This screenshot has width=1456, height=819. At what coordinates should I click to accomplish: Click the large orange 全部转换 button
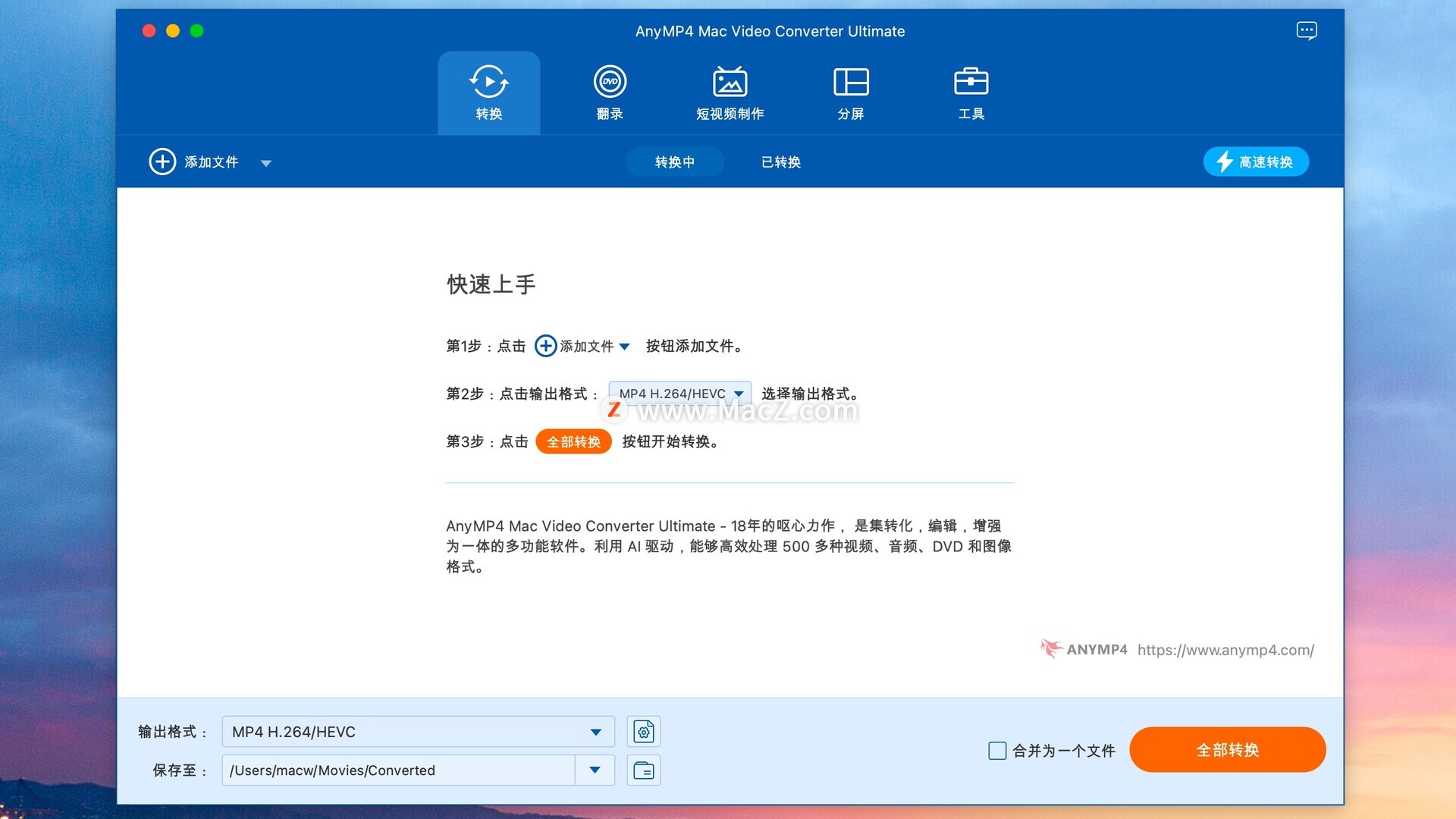point(1227,750)
